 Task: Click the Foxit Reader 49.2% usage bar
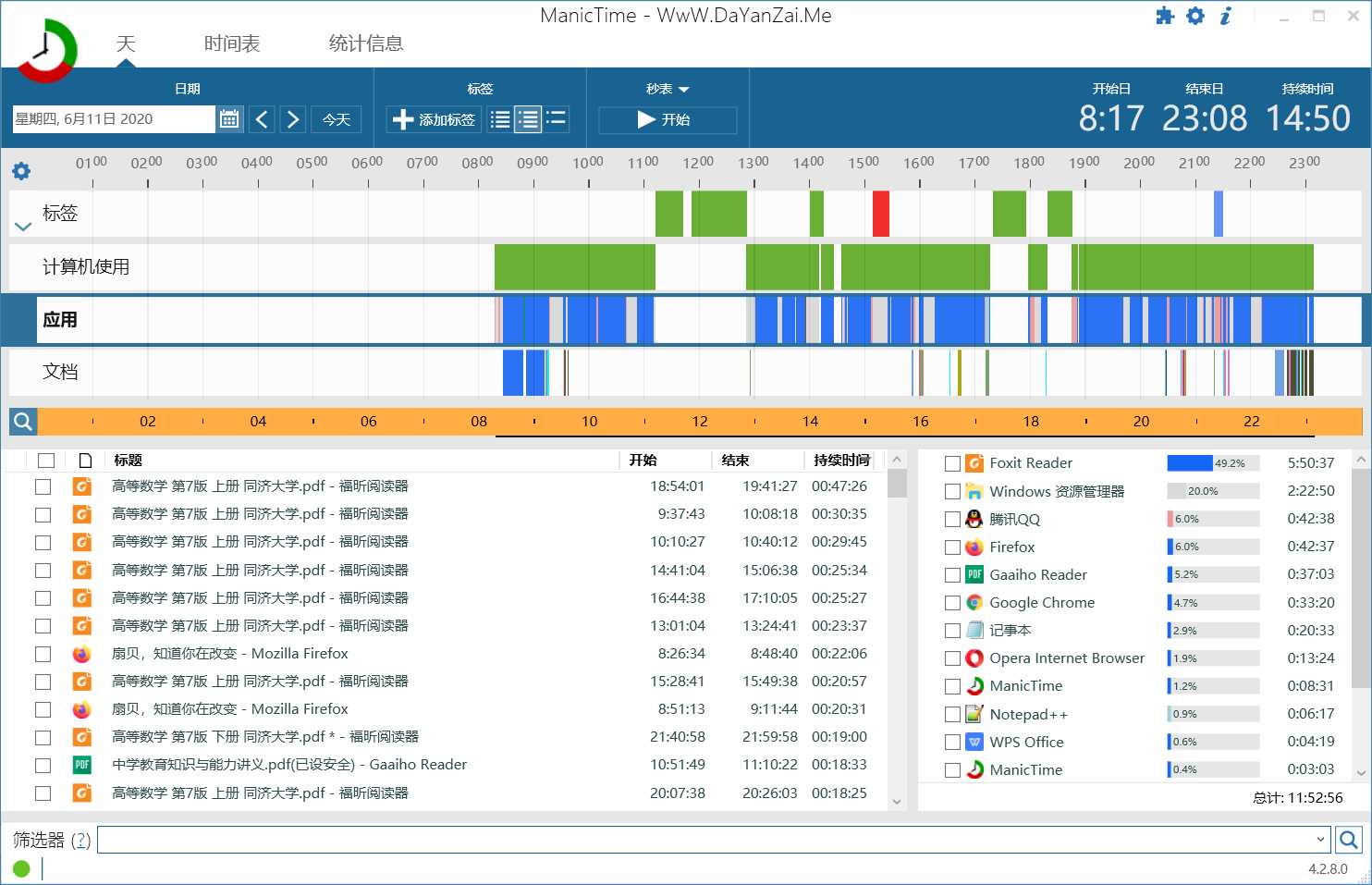pos(1213,463)
